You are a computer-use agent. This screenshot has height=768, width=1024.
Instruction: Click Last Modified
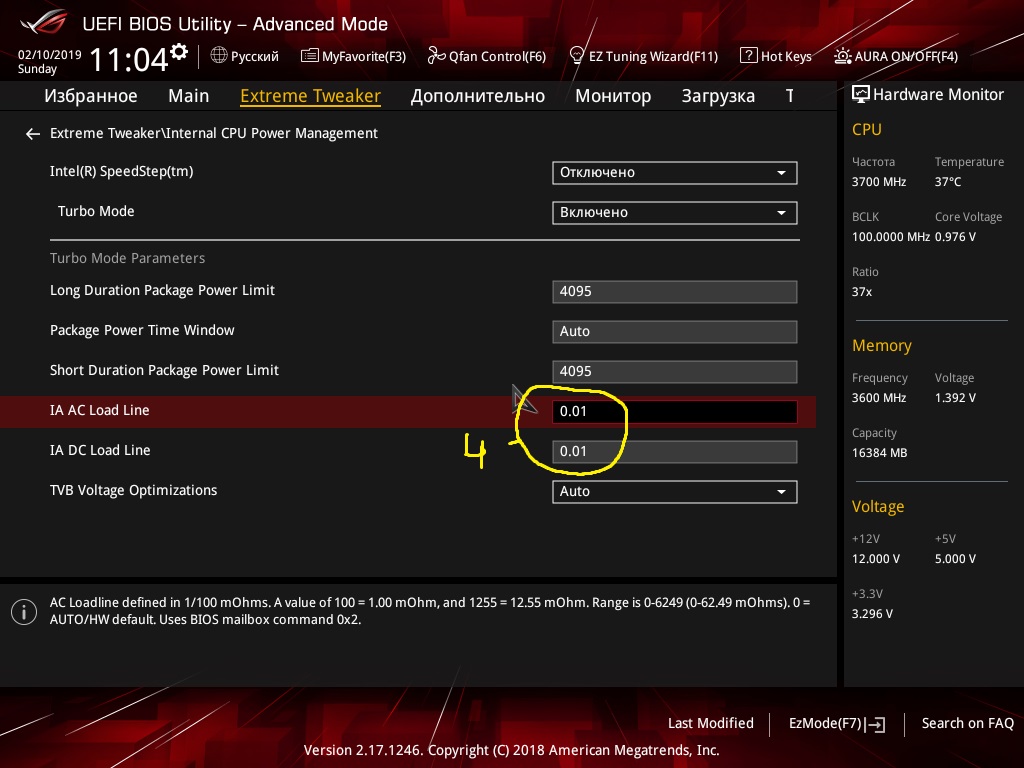pyautogui.click(x=711, y=724)
